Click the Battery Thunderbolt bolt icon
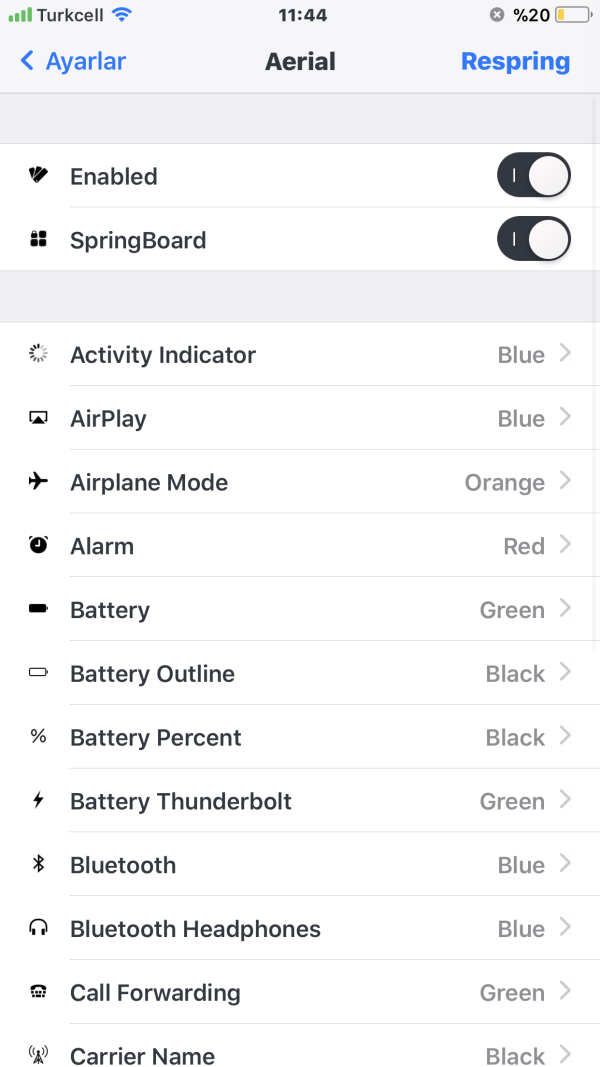This screenshot has width=600, height=1067. [38, 800]
